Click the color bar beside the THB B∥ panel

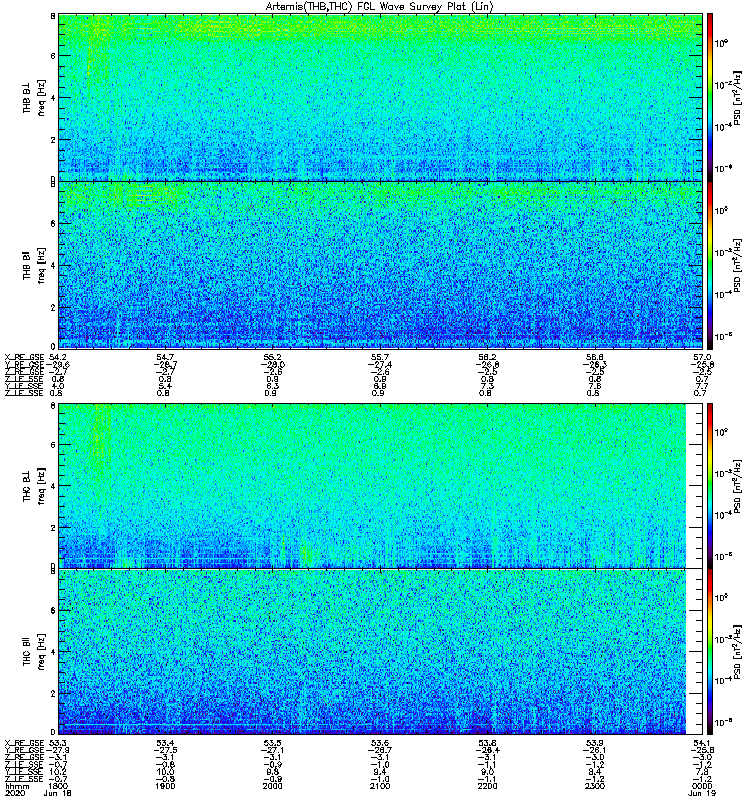710,265
